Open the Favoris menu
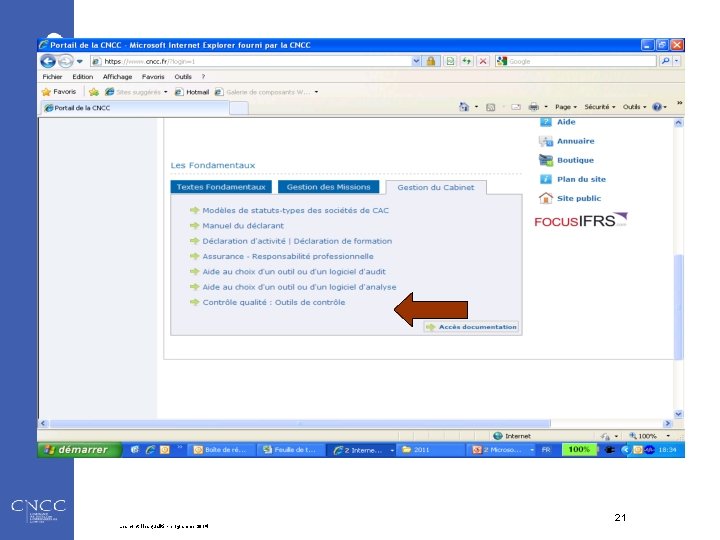Viewport: 720px width, 540px height. point(153,77)
